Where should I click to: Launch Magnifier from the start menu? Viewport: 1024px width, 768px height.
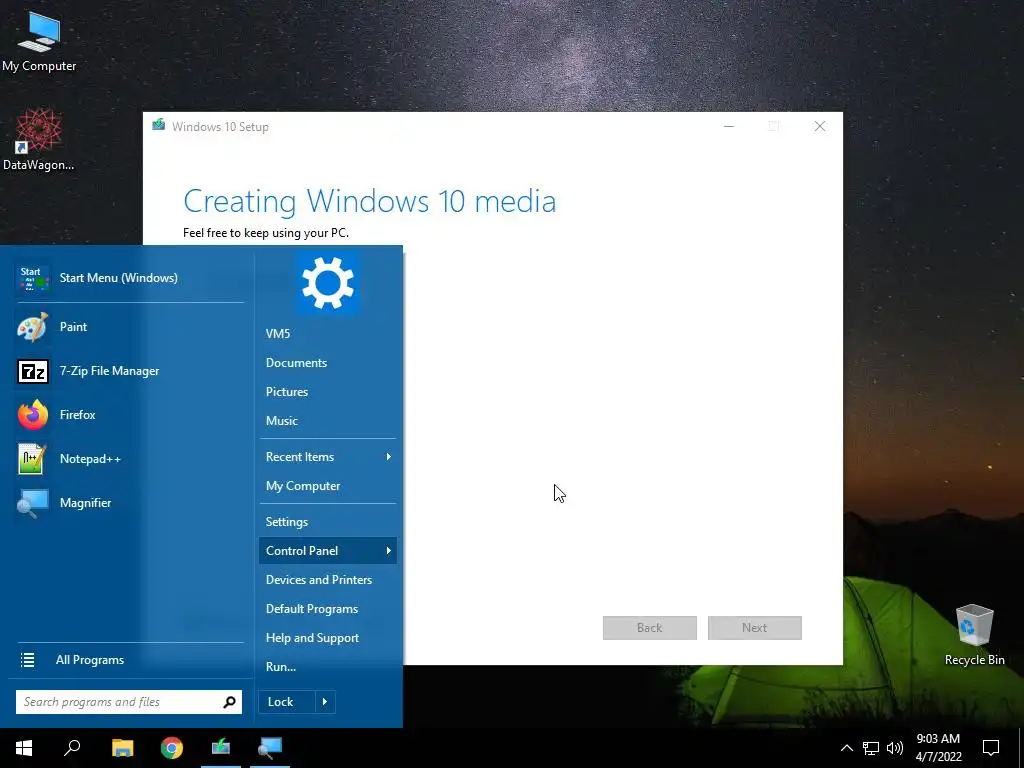(x=129, y=503)
